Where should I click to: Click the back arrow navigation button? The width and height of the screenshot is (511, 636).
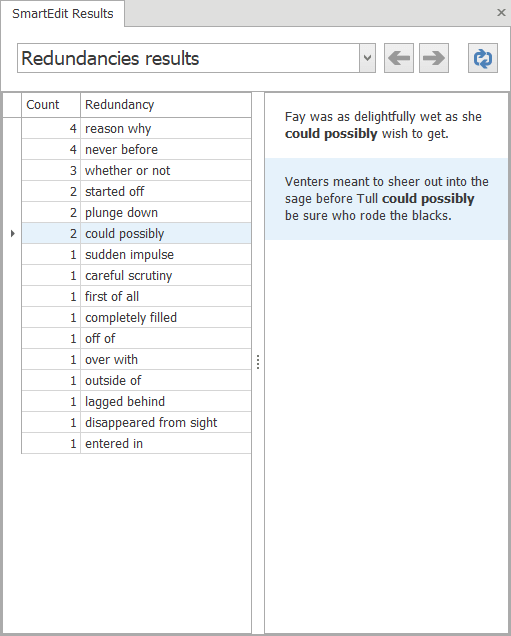(399, 58)
